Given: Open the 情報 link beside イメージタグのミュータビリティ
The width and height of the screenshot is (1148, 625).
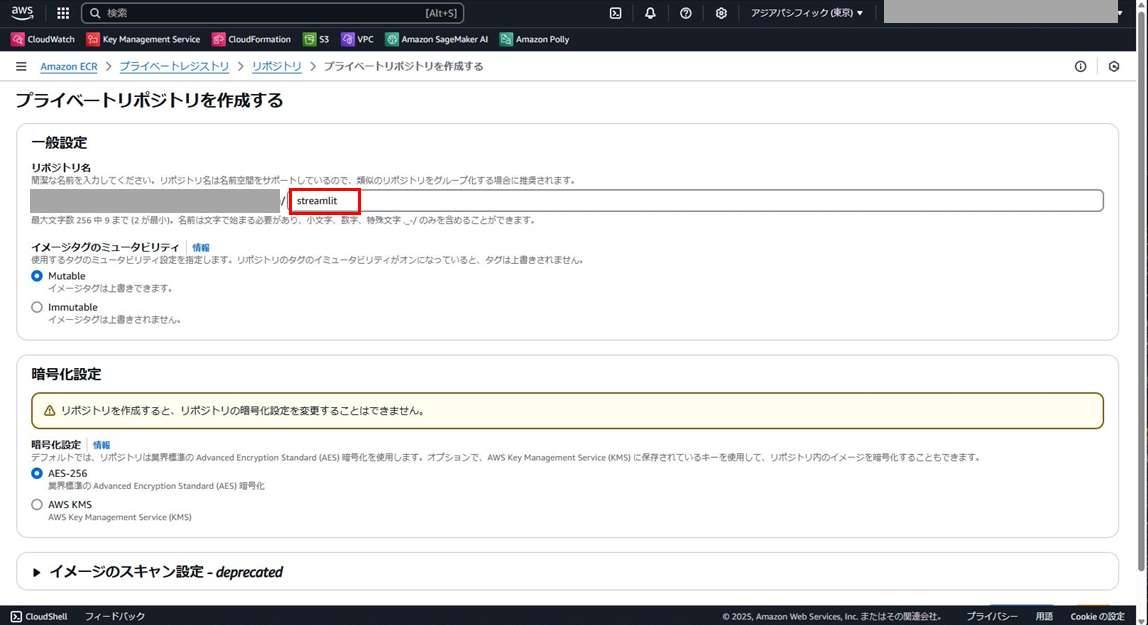Looking at the screenshot, I should click(200, 247).
